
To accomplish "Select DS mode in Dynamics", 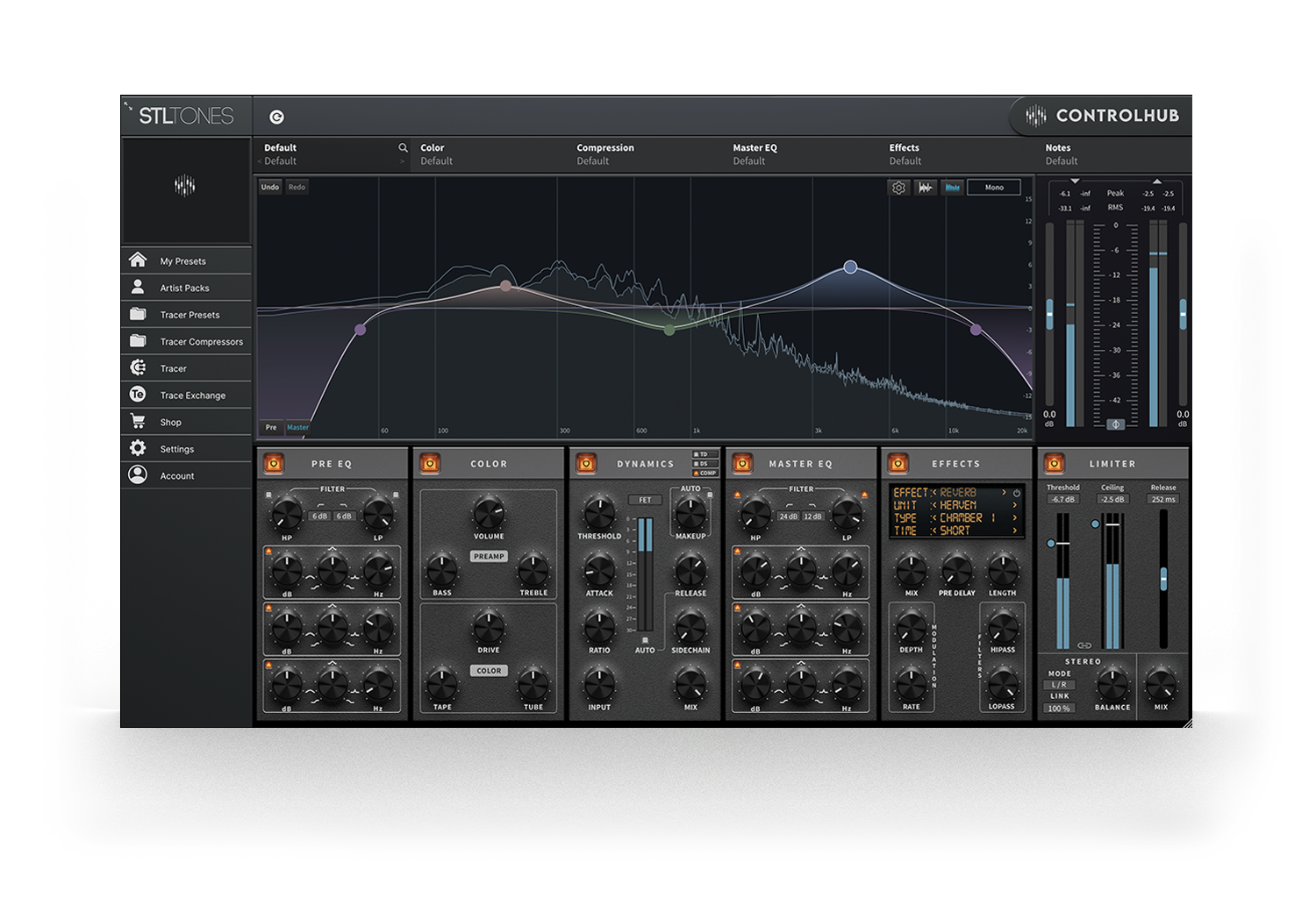I will point(705,464).
